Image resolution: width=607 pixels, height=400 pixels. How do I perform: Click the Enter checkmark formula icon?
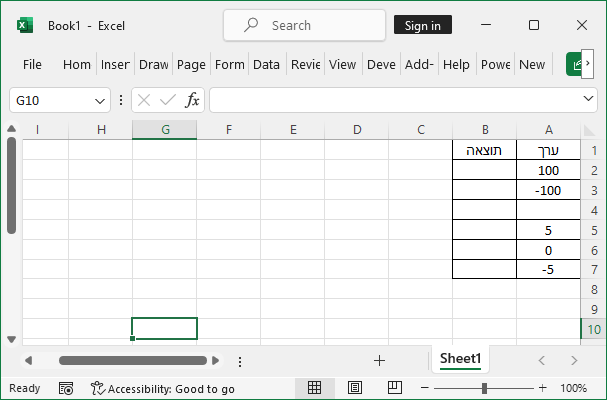[167, 100]
